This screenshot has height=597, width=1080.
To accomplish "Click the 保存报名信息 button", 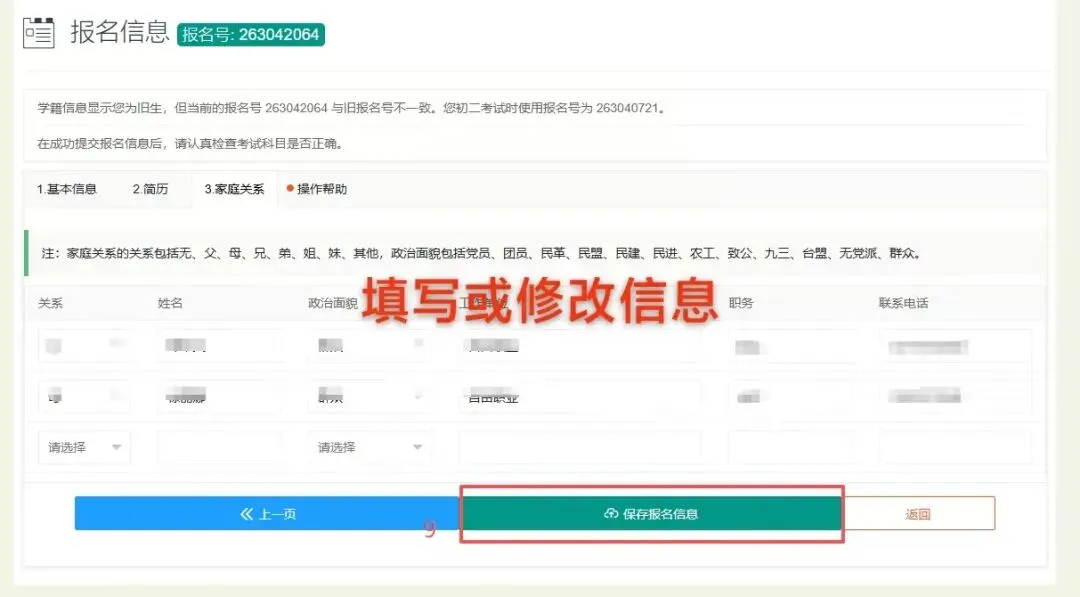I will 652,513.
